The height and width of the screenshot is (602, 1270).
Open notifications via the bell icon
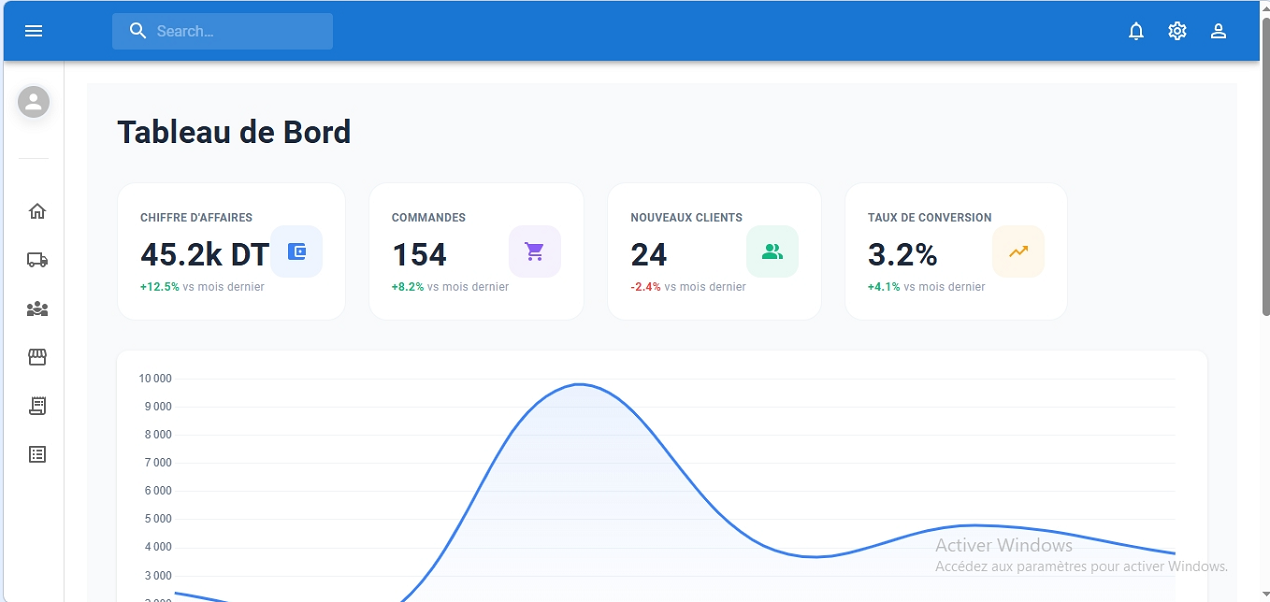(1136, 30)
